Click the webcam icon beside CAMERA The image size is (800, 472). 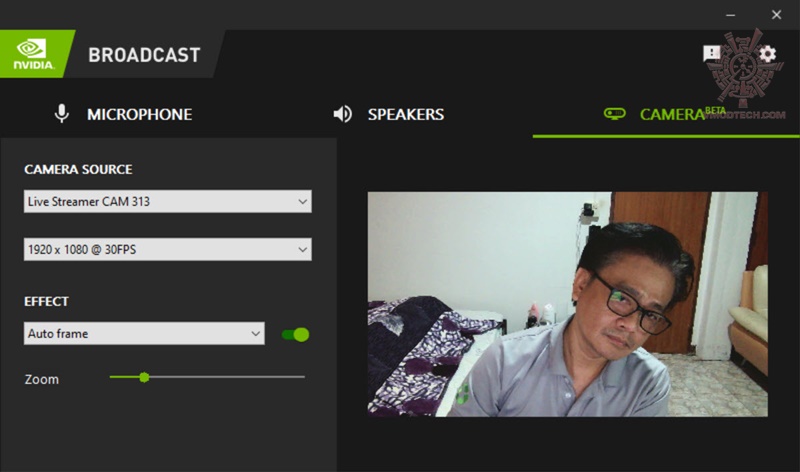pyautogui.click(x=614, y=113)
